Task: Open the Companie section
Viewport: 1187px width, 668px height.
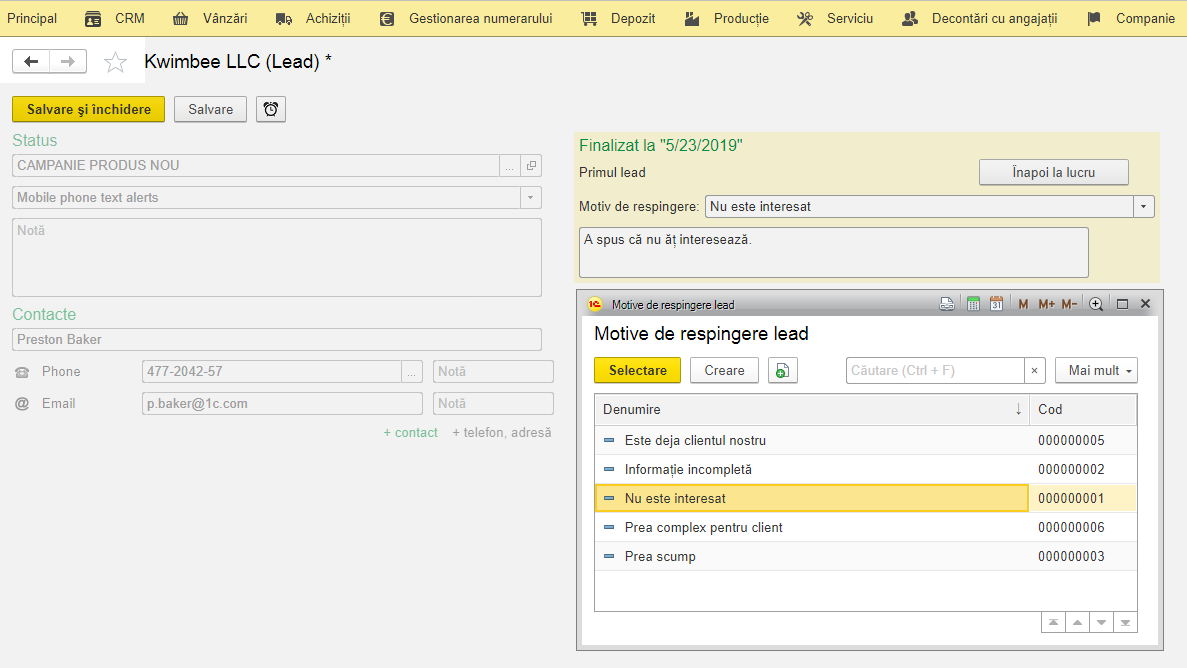Action: click(x=1130, y=18)
